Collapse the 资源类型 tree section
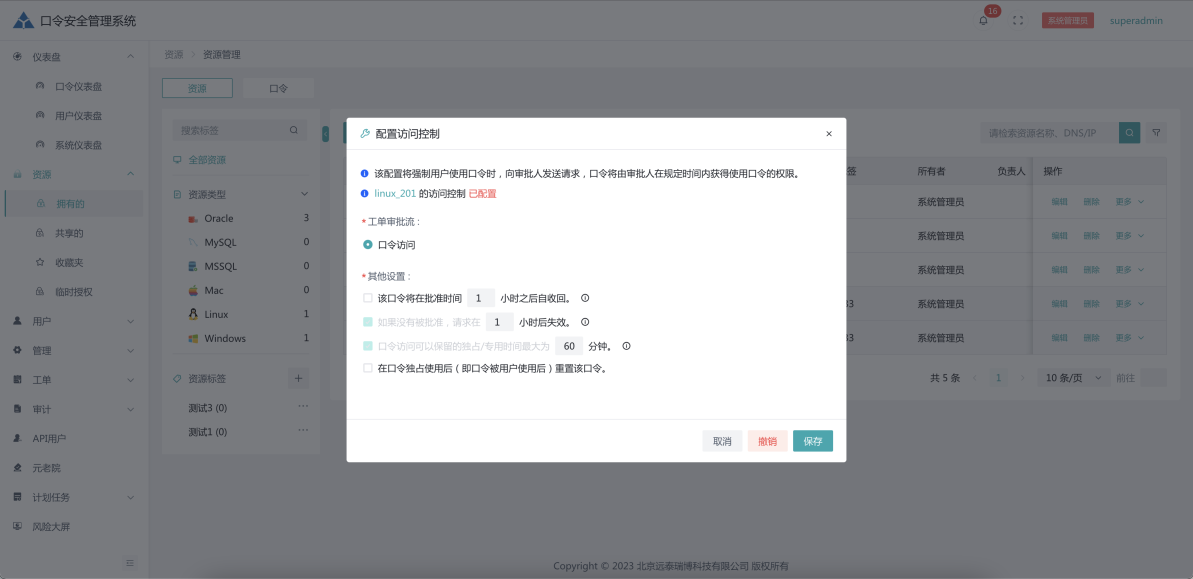The image size is (1193, 579). (305, 194)
